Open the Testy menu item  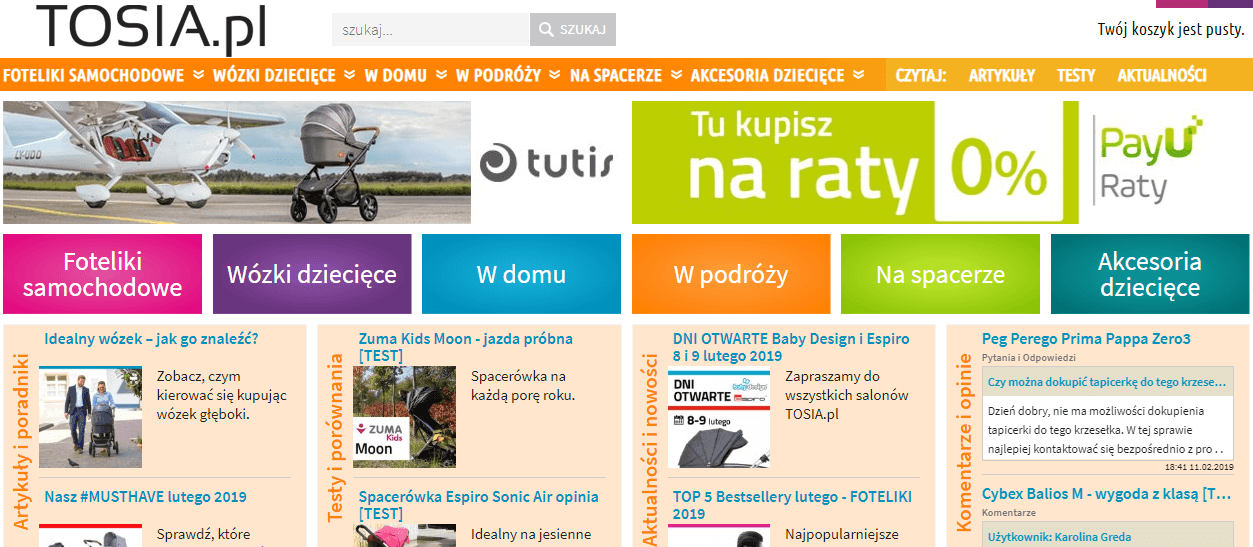click(1076, 75)
